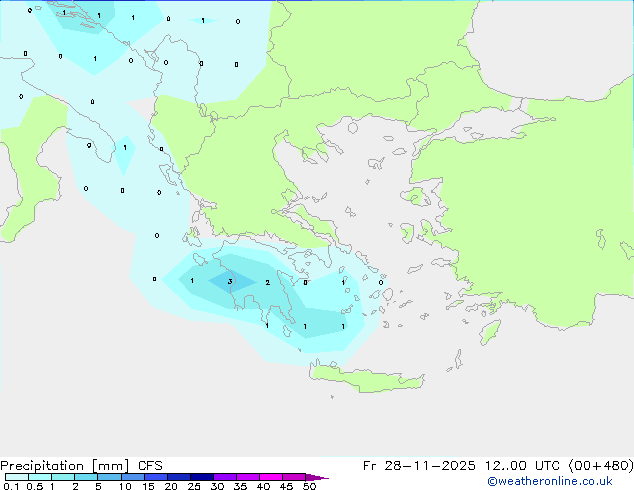Viewport: 634px width, 490px height.
Task: Select the 2–5 mm legend color swatch
Action: [86, 477]
